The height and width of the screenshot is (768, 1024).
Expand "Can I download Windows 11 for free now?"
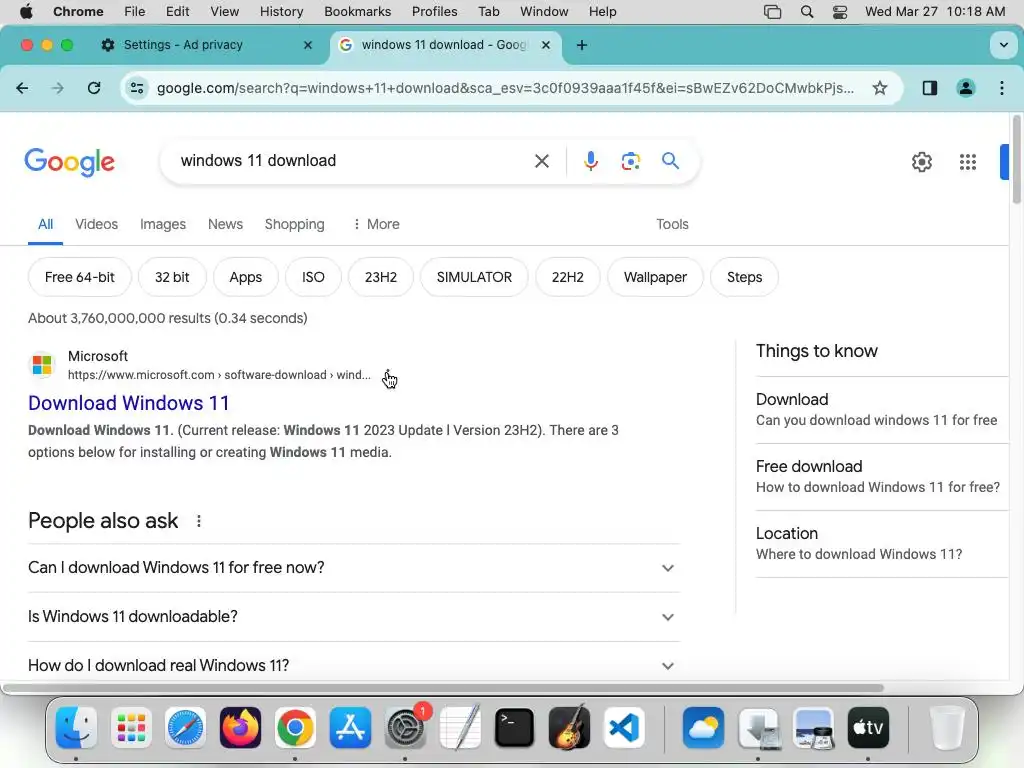click(x=353, y=568)
